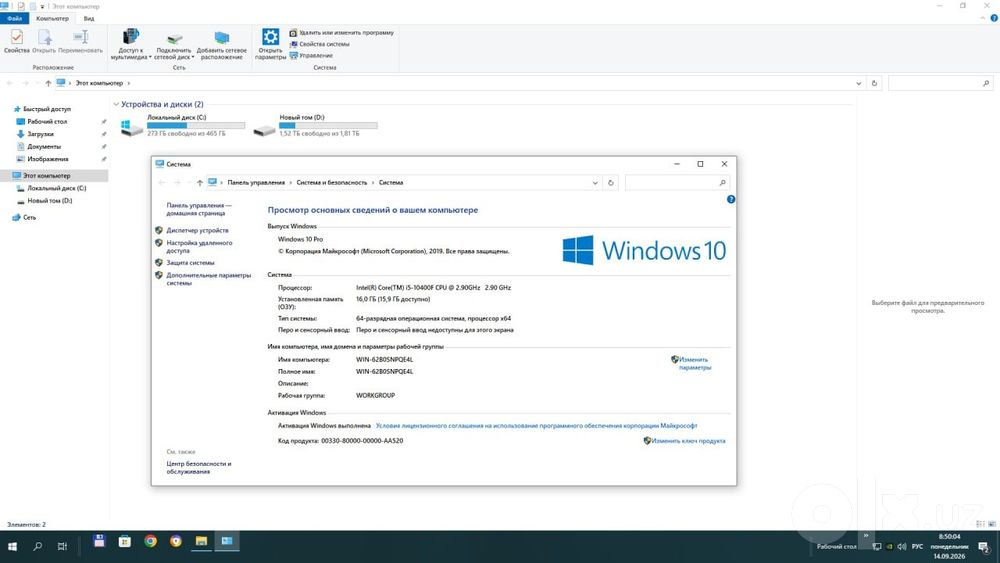Click Панель управления breadcrumb in the Система window

[256, 182]
